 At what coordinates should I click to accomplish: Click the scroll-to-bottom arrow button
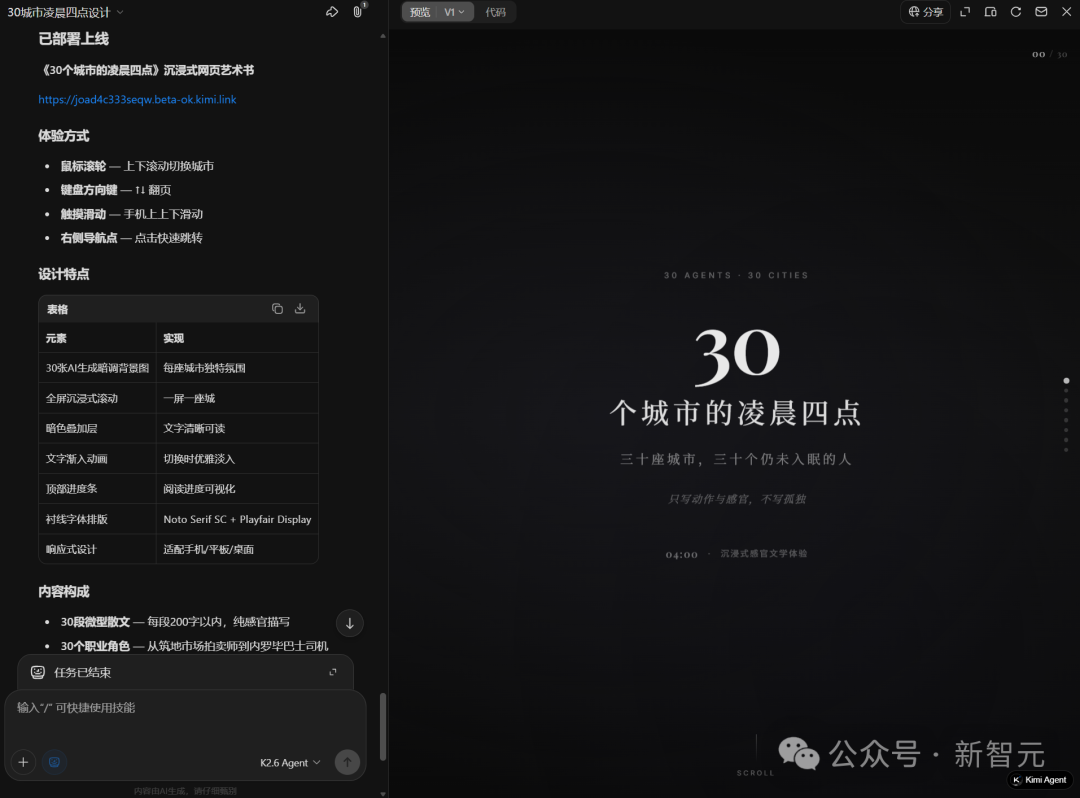pyautogui.click(x=350, y=623)
